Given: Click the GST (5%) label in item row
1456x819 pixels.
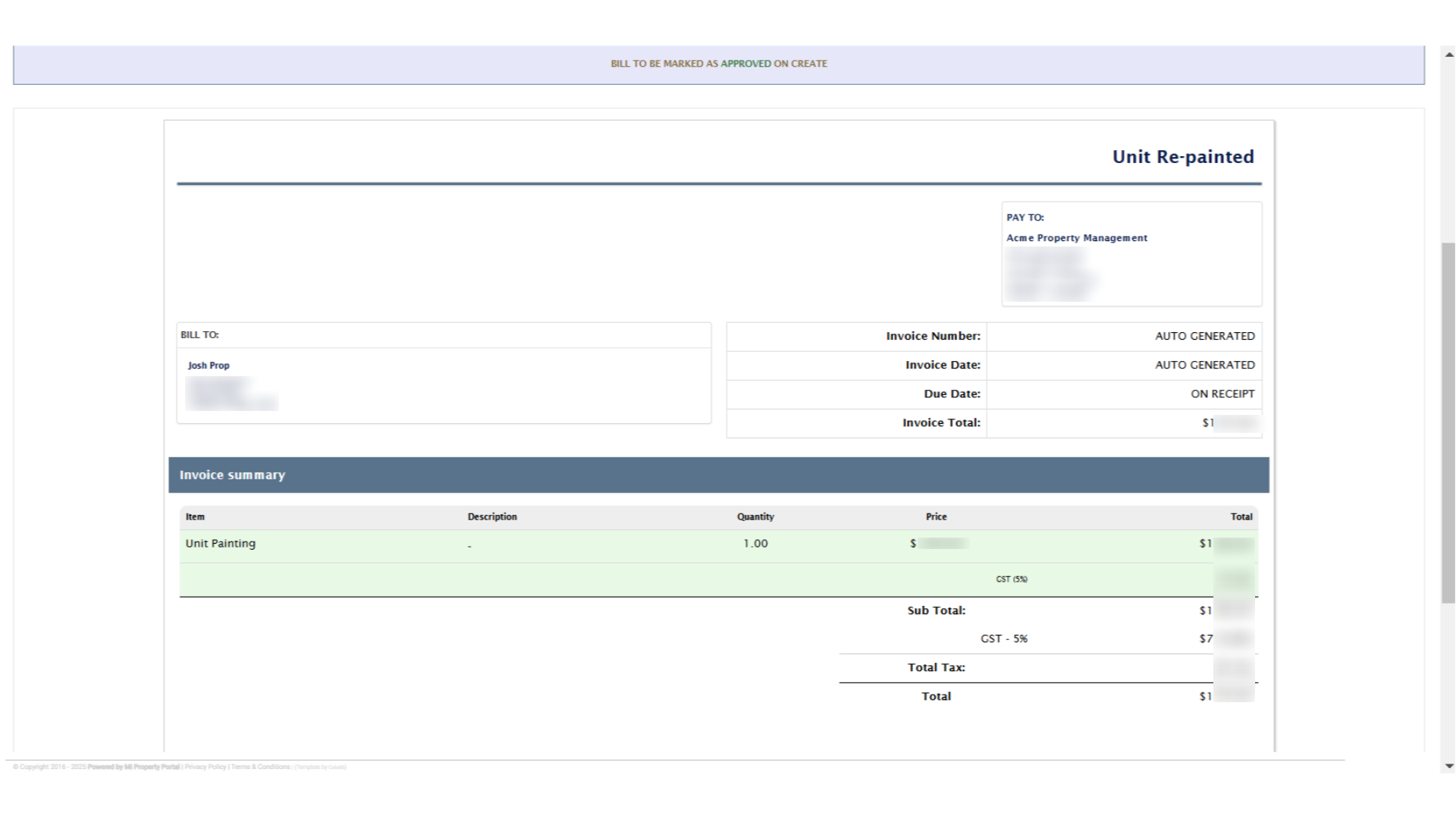Looking at the screenshot, I should pyautogui.click(x=1012, y=579).
